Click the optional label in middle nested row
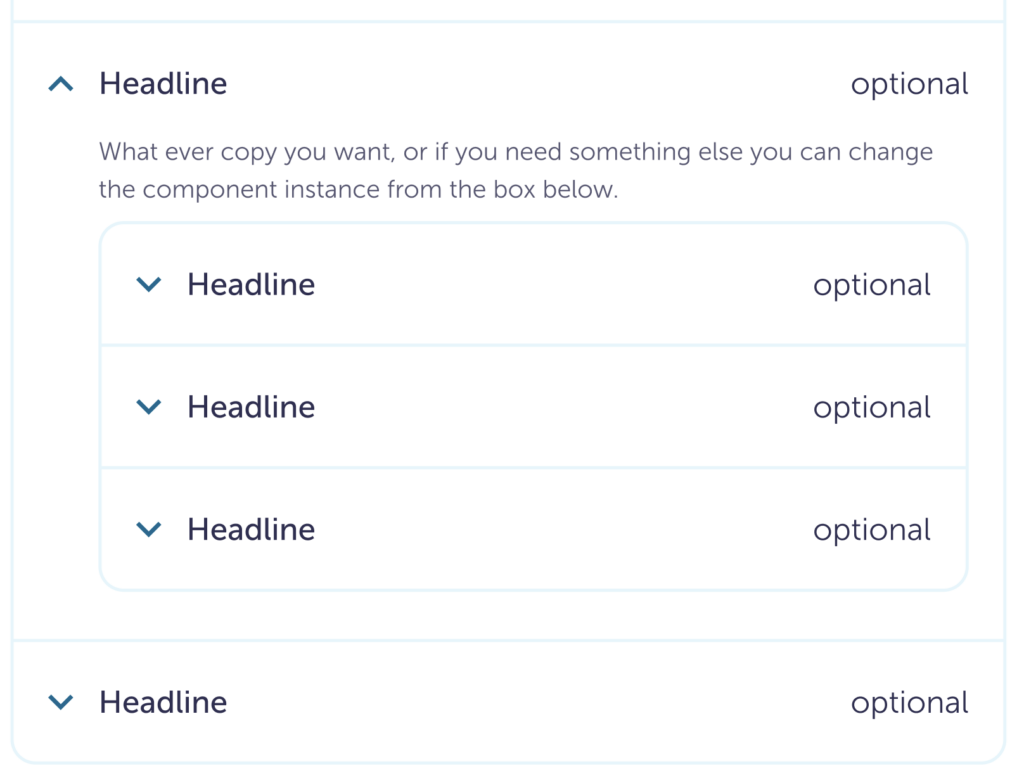 pyautogui.click(x=871, y=408)
